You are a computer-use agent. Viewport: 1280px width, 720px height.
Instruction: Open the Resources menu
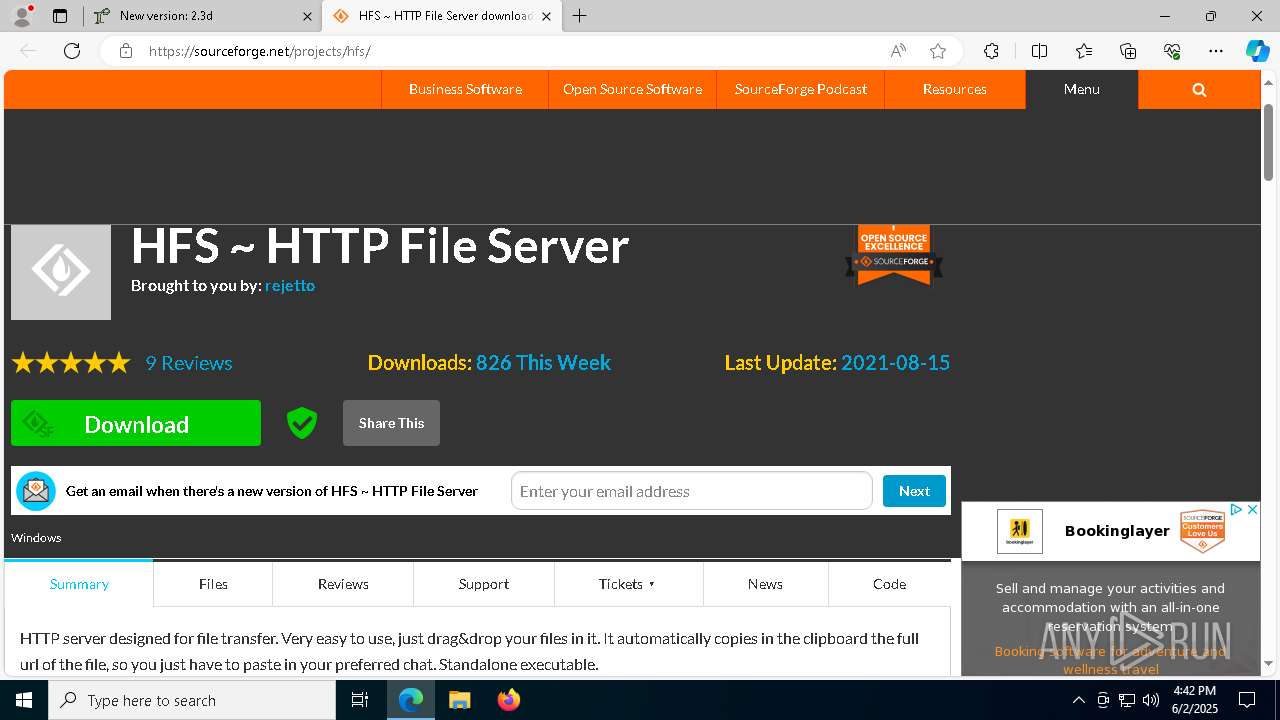[x=954, y=89]
